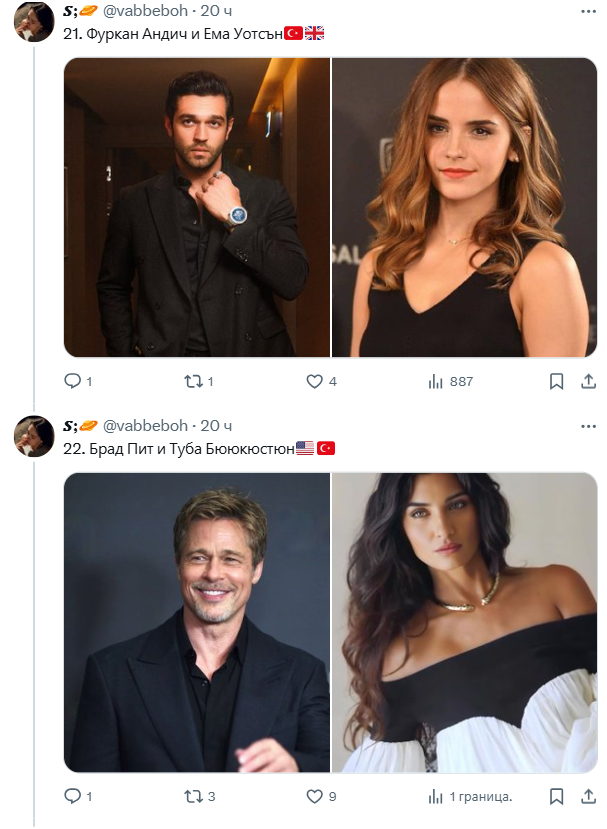Share the tweet numbered 22
Image resolution: width=607 pixels, height=829 pixels.
[588, 797]
